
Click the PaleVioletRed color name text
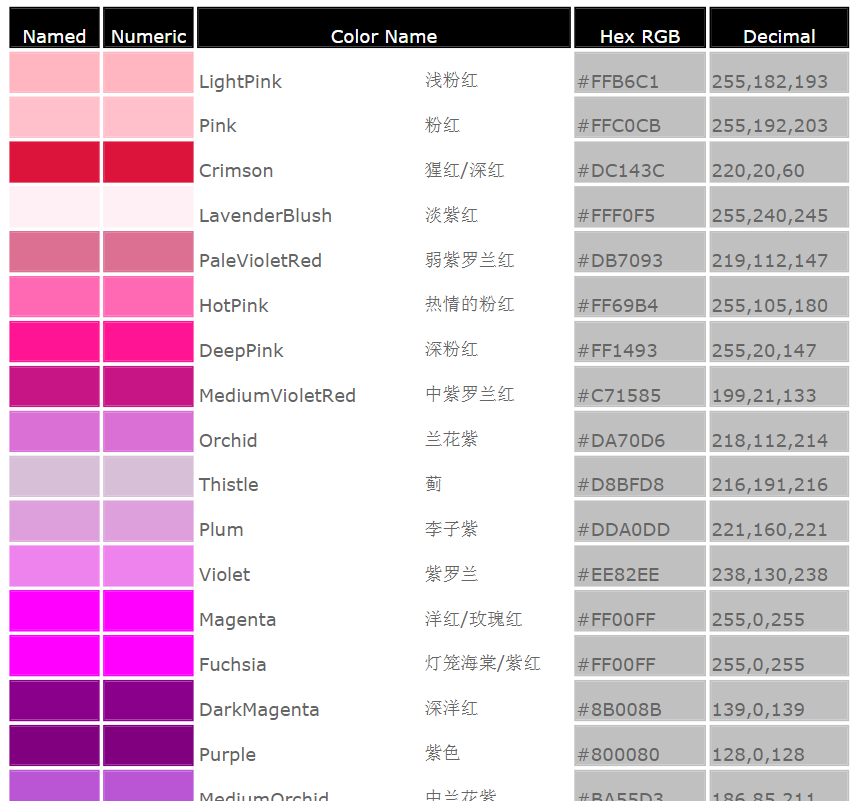pyautogui.click(x=260, y=261)
